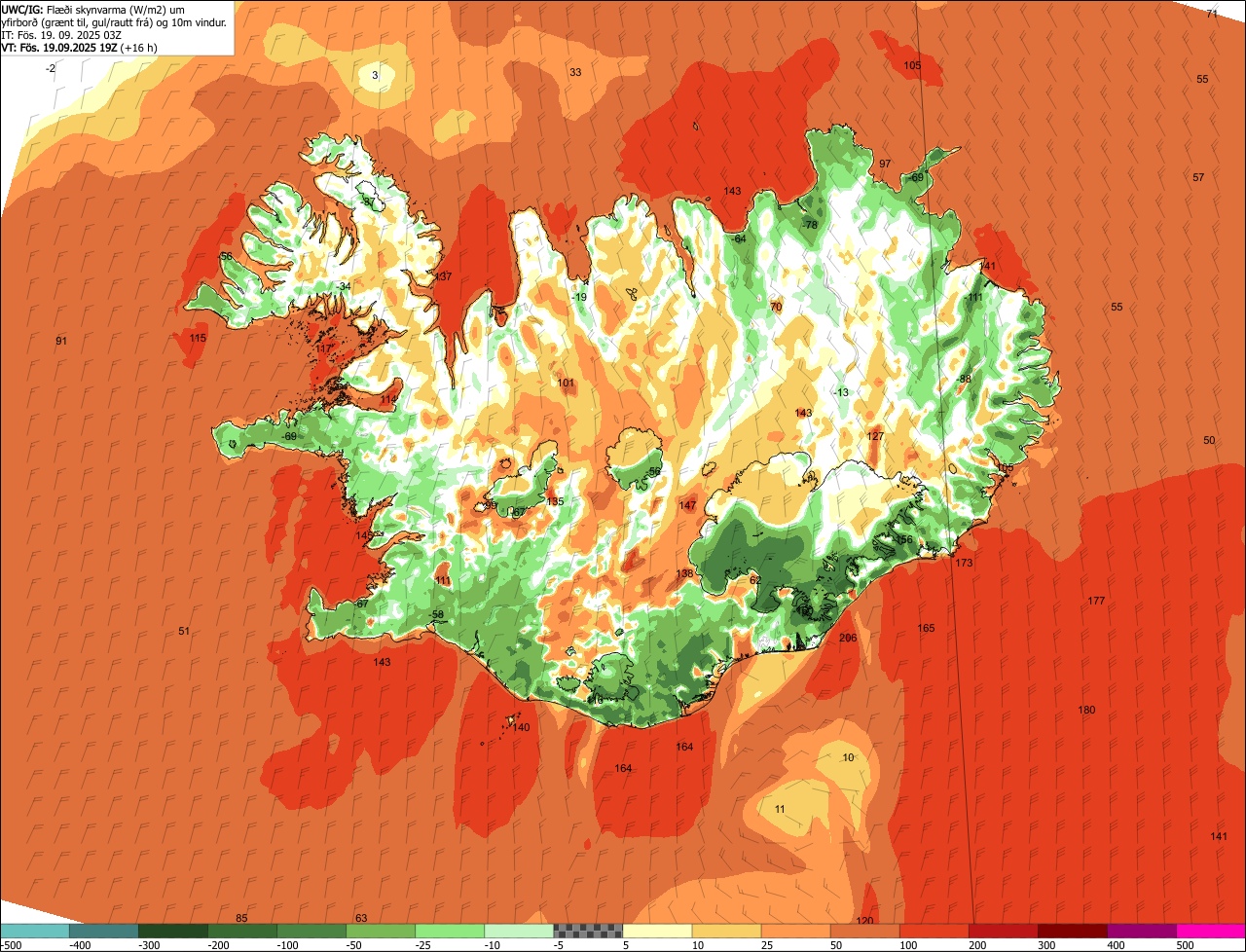This screenshot has height=952, width=1246.
Task: Click the magenta legend swatch above 500
Action: point(1211,931)
